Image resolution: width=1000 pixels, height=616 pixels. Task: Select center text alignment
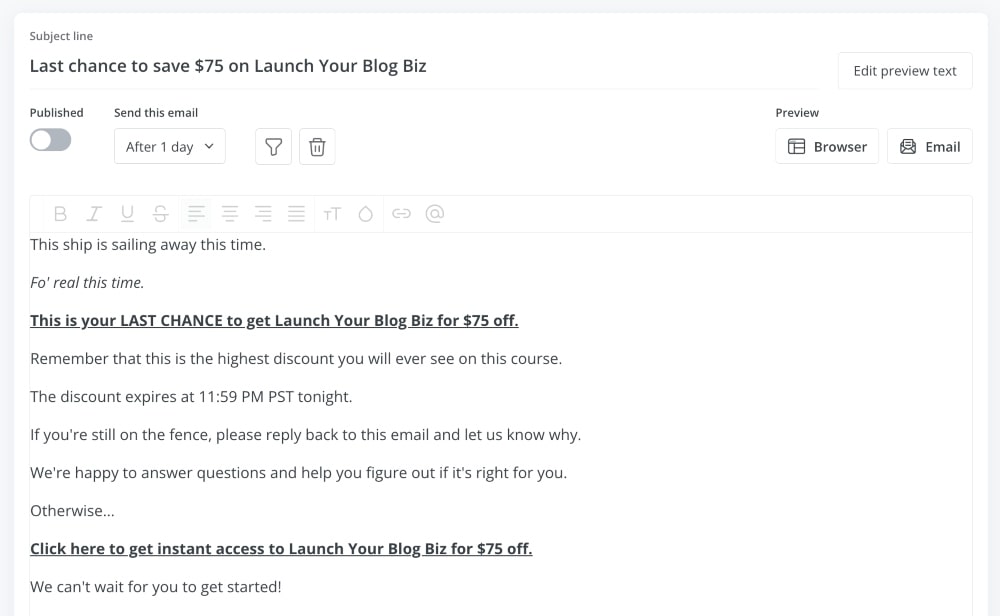coord(230,213)
